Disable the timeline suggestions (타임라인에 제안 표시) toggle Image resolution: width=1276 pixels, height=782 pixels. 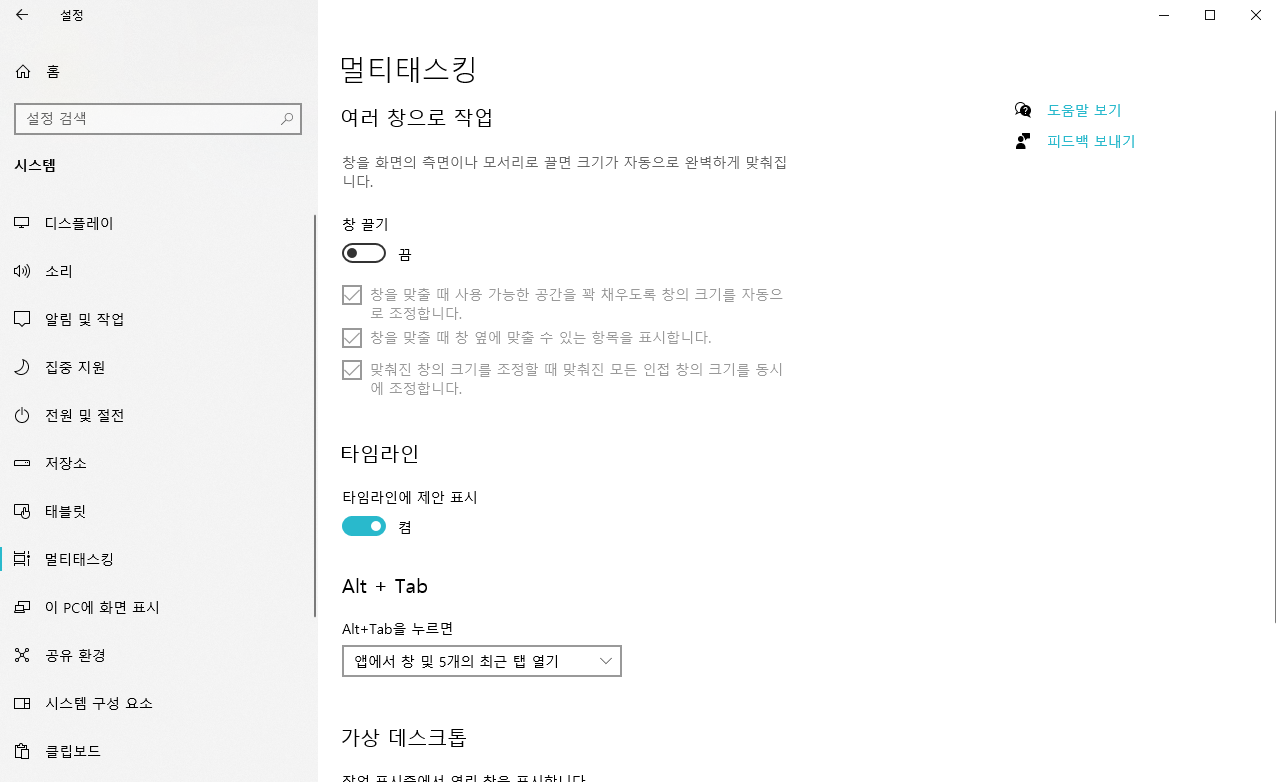pyautogui.click(x=364, y=526)
